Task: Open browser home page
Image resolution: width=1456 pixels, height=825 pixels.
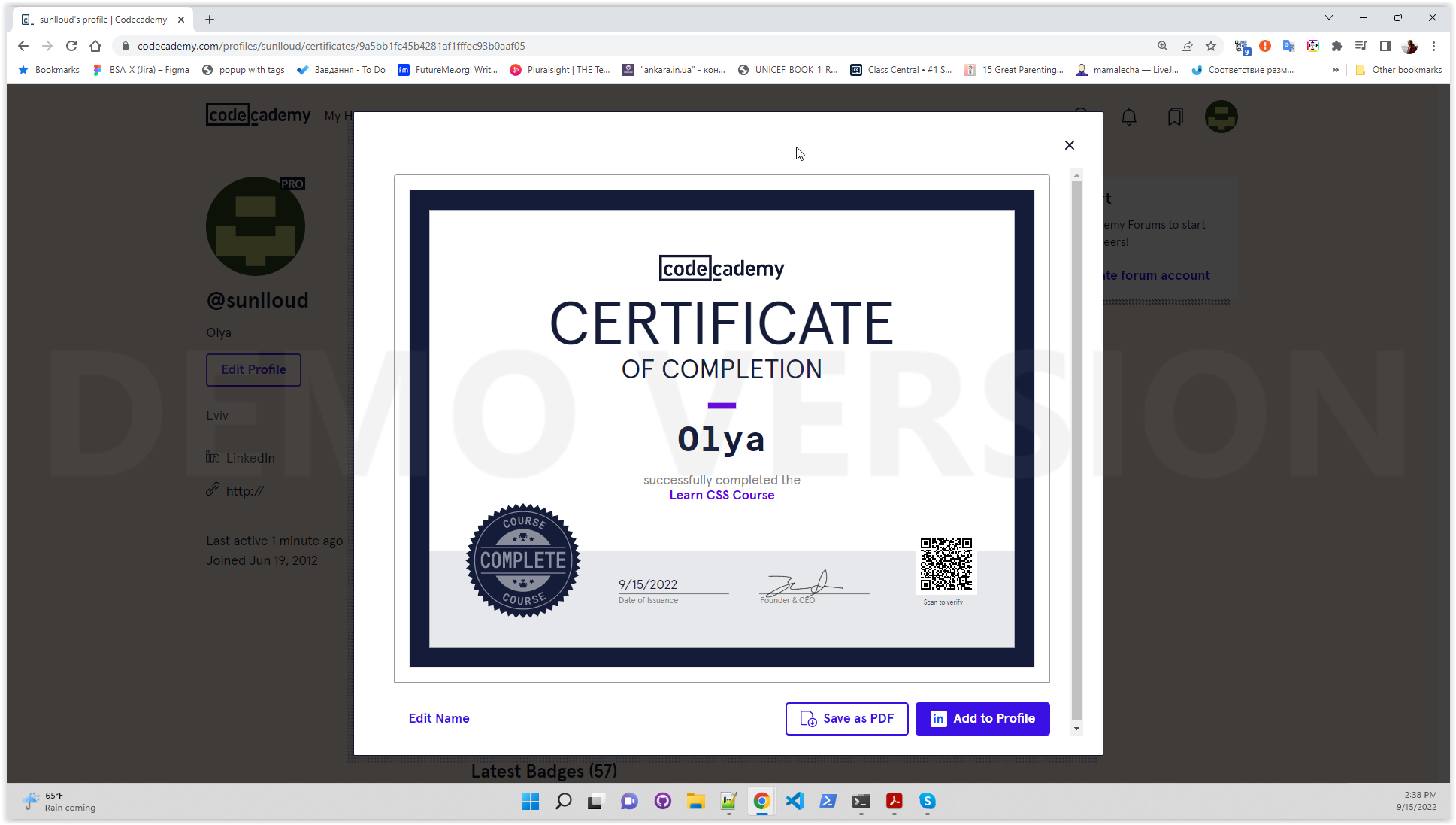Action: pos(95,46)
